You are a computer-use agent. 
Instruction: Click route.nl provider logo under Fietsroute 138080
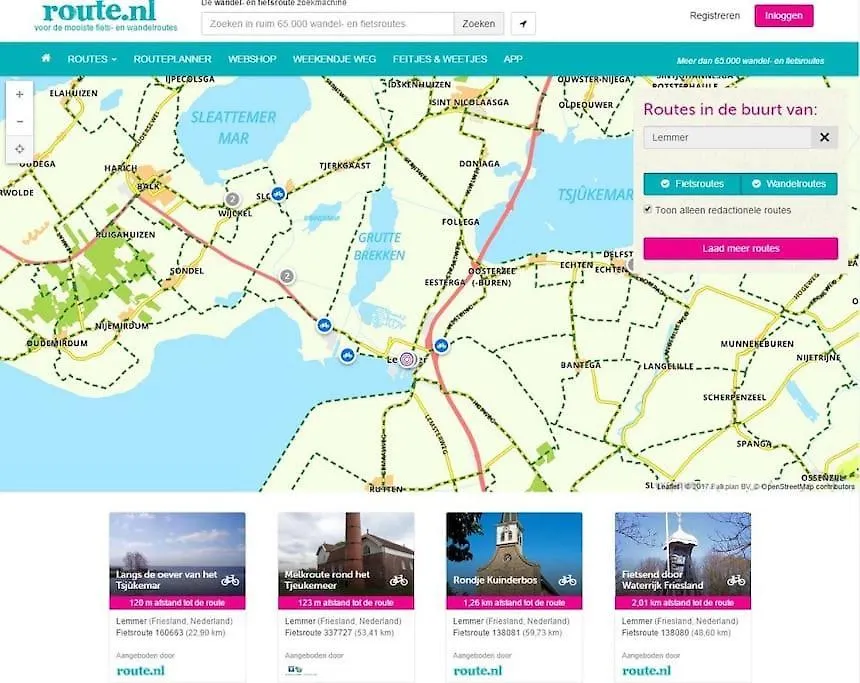click(646, 670)
